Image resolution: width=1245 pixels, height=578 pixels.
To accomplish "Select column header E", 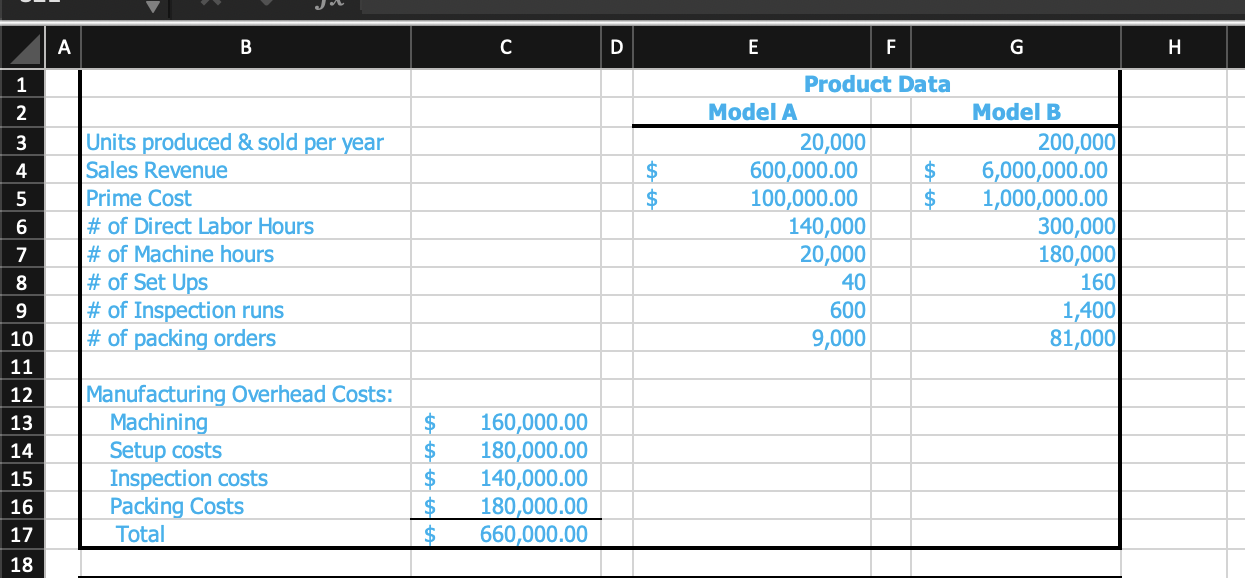I will [x=752, y=46].
